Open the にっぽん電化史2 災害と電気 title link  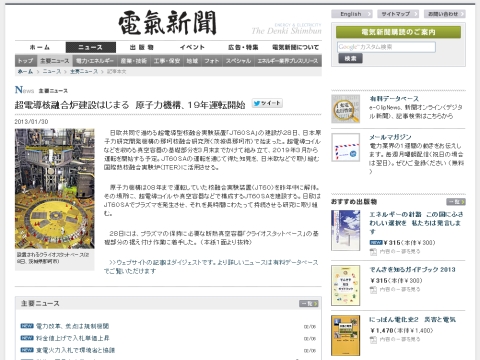(x=412, y=319)
